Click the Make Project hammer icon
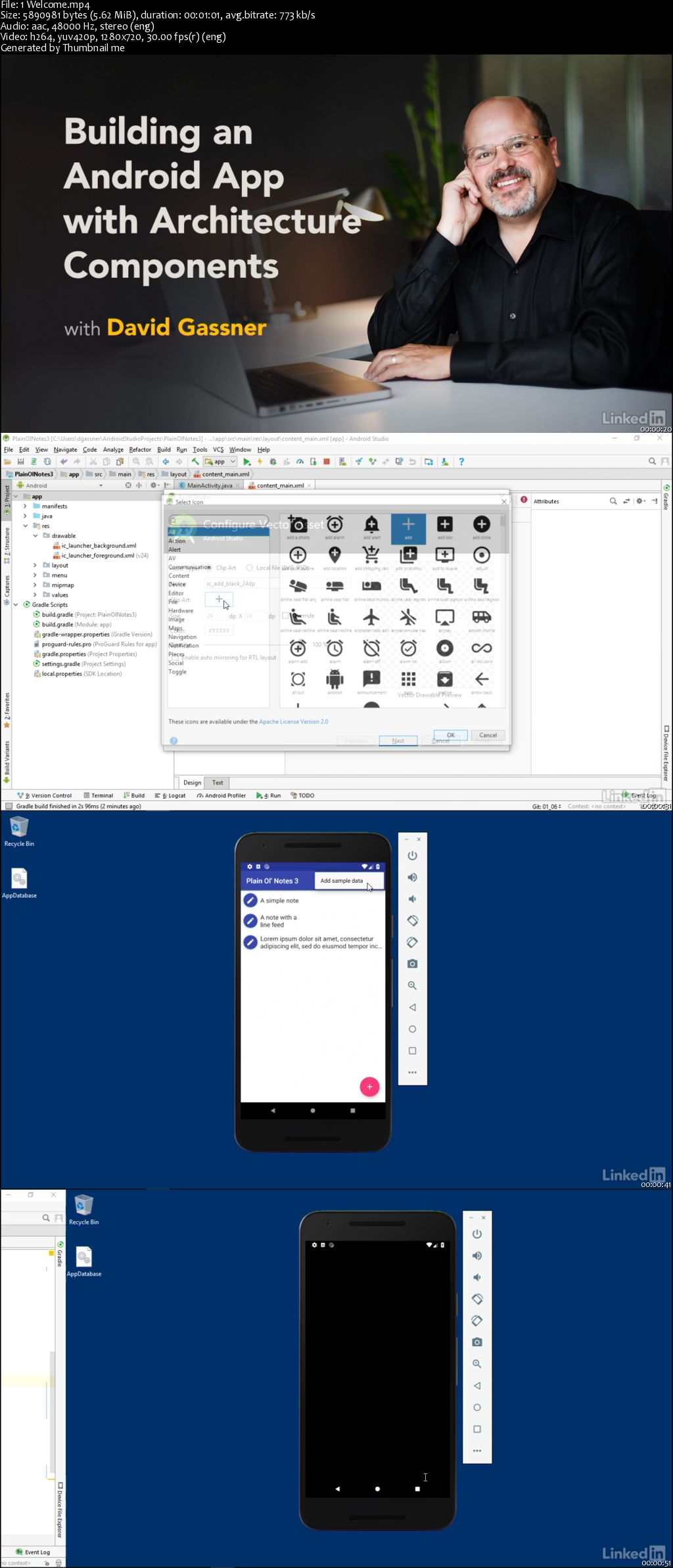The image size is (673, 1568). pyautogui.click(x=195, y=462)
